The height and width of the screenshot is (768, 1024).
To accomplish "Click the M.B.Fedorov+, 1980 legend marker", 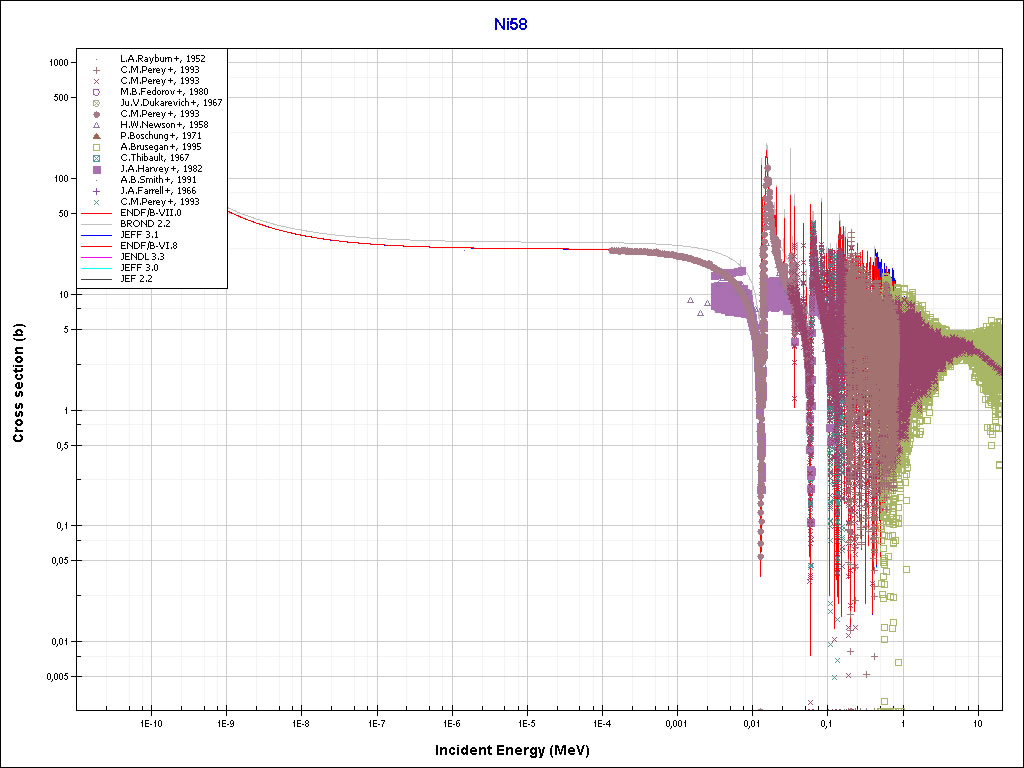I will pos(96,92).
